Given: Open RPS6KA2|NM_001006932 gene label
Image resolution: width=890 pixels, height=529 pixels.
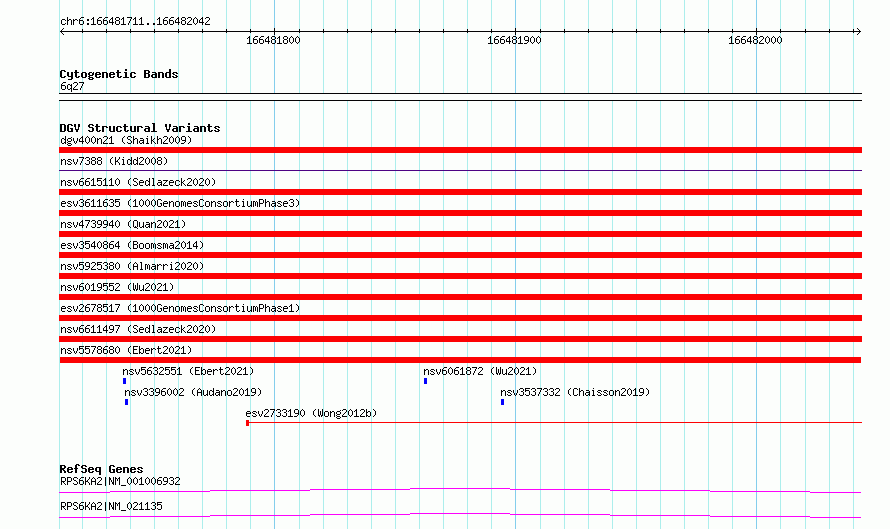Looking at the screenshot, I should 120,481.
